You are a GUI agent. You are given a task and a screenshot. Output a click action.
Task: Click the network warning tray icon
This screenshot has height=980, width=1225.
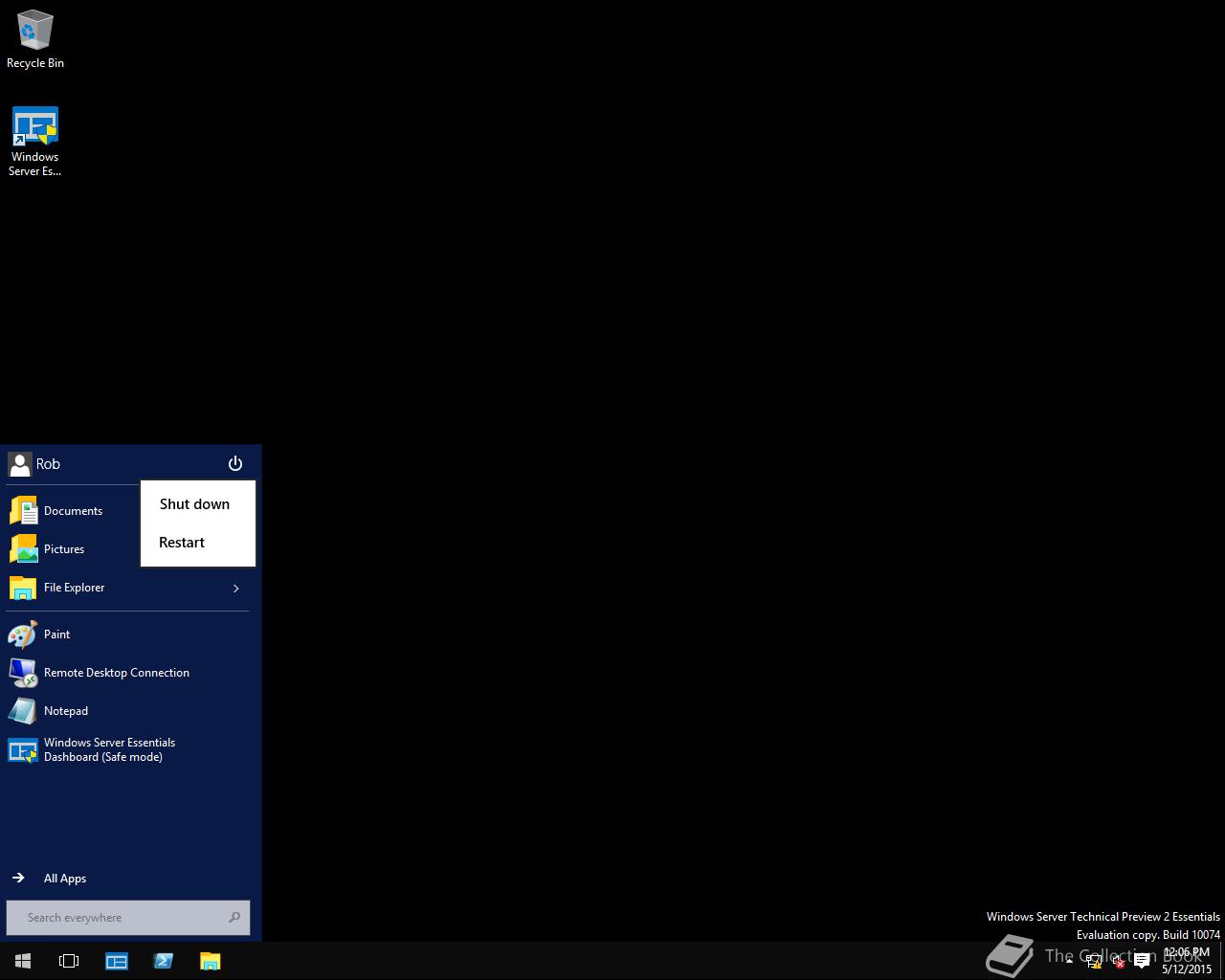point(1094,962)
